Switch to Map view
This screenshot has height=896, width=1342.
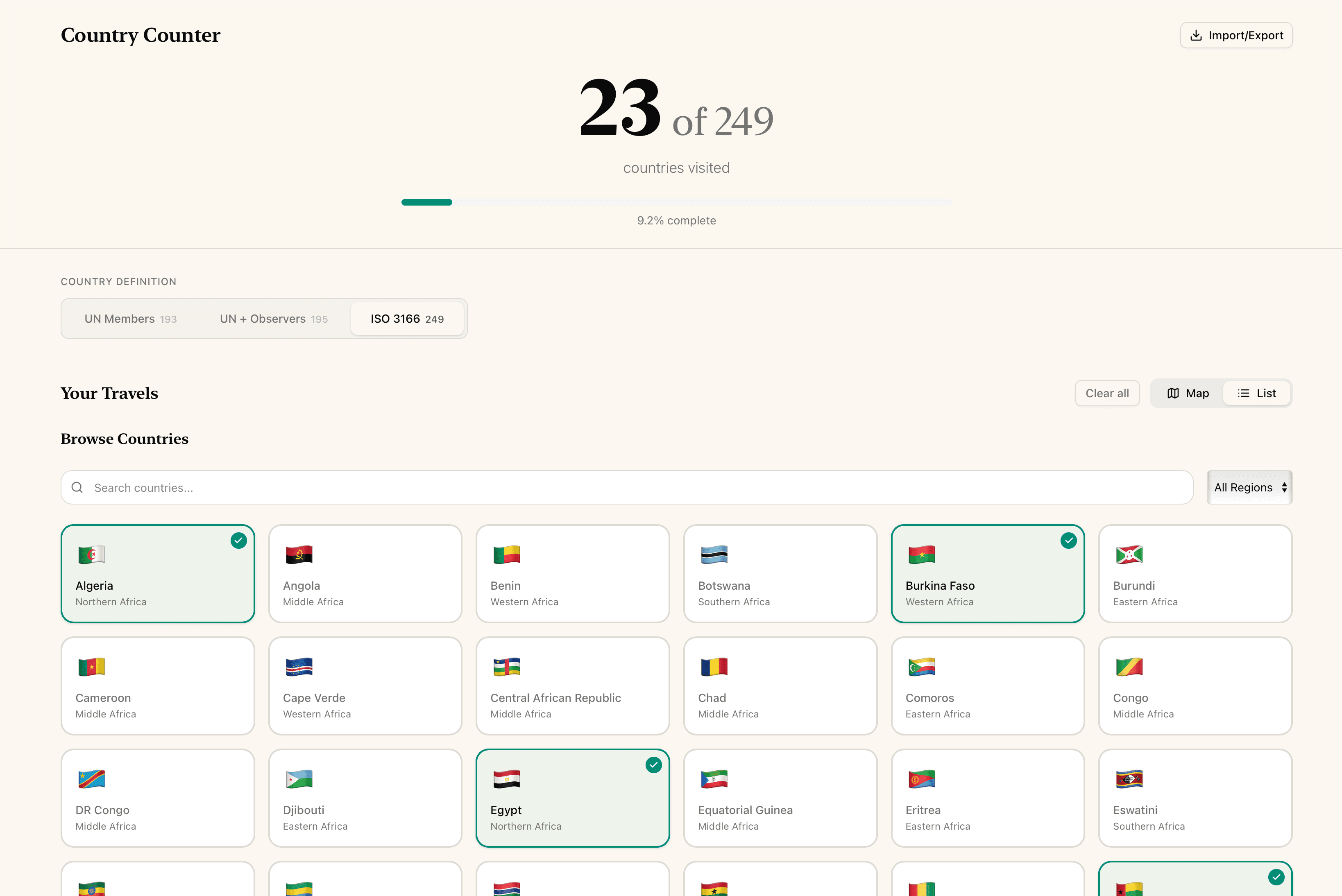[1188, 393]
